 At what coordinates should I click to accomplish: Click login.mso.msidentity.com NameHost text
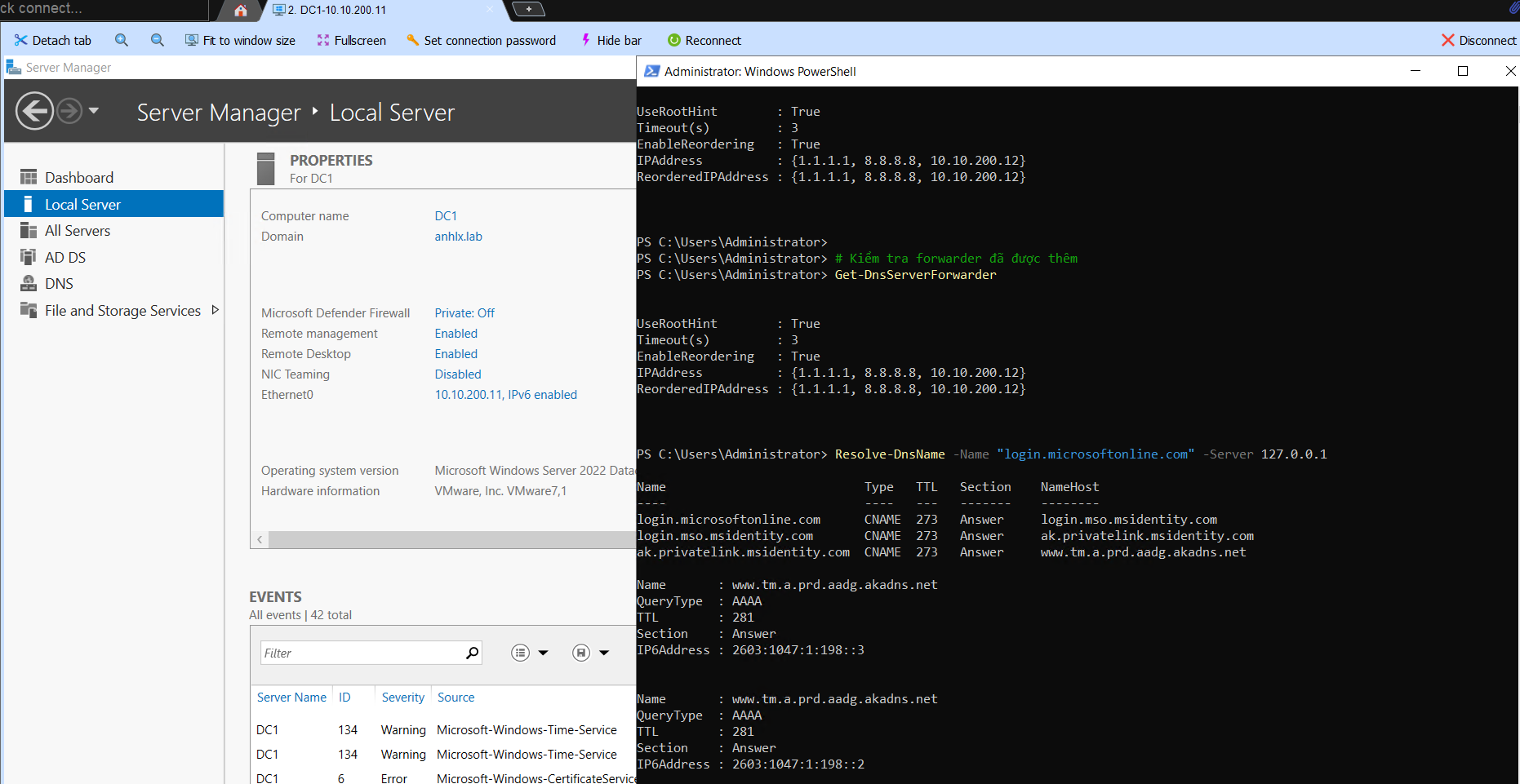[1128, 520]
